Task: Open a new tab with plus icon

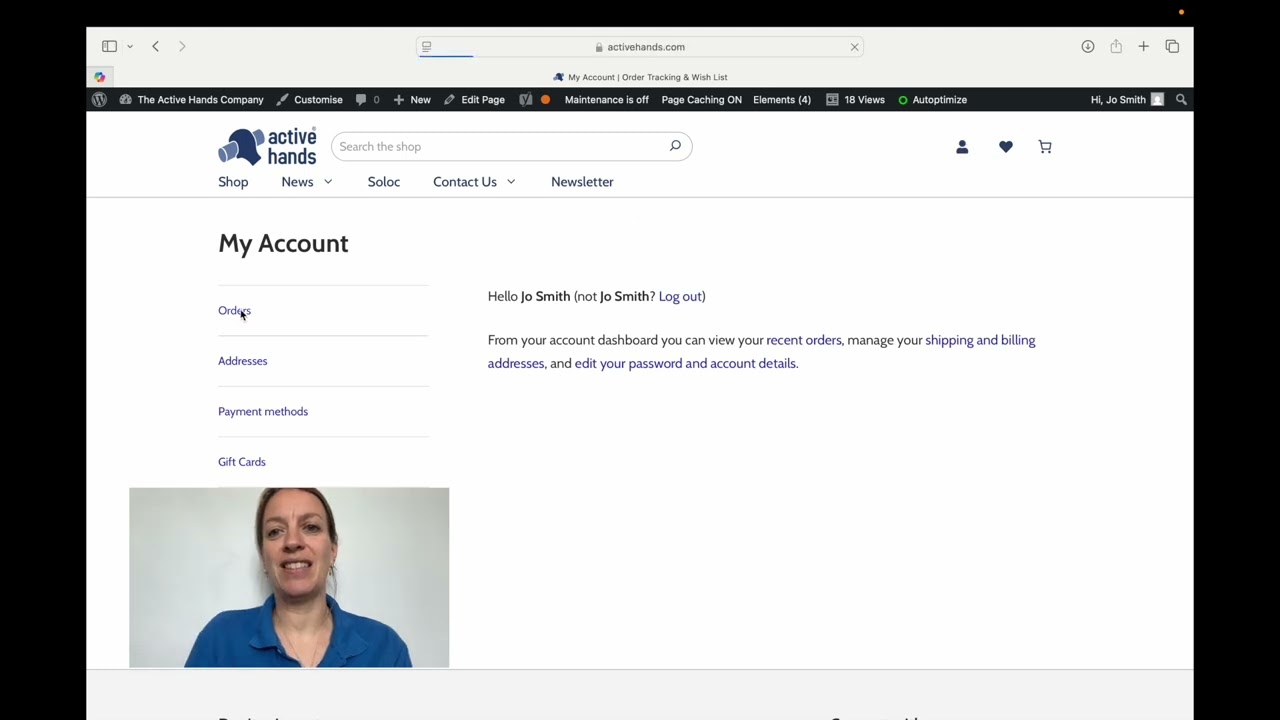Action: 1144,46
